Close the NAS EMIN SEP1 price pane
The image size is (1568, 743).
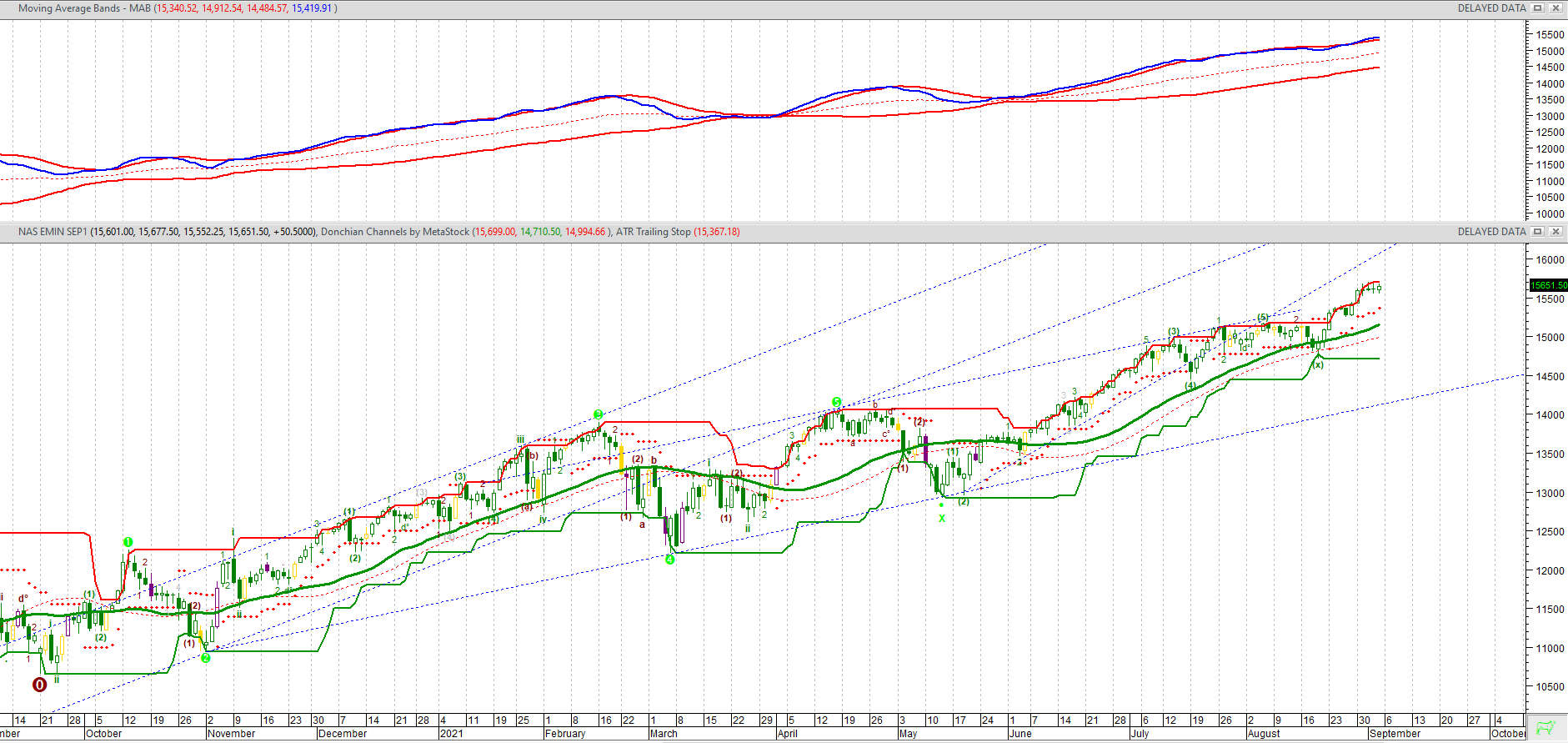[1555, 232]
